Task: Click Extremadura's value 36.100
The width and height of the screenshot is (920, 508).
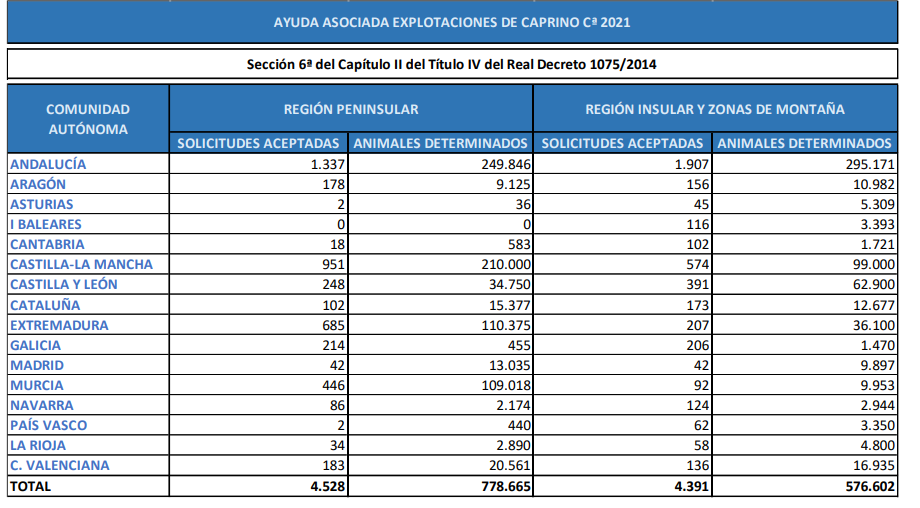Action: [874, 325]
